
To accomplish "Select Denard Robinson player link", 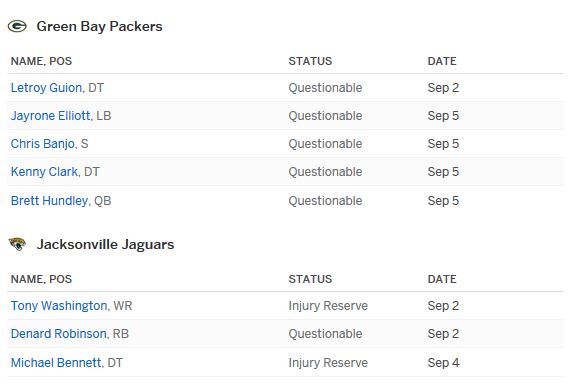I will (59, 334).
